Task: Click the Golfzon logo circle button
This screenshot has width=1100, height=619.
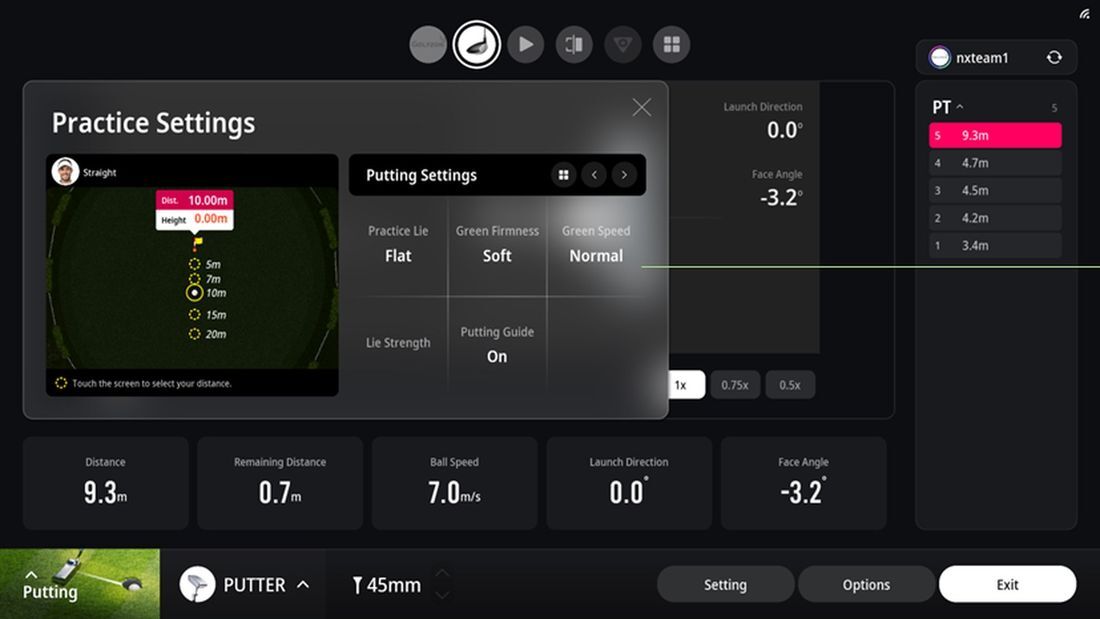Action: (x=428, y=44)
